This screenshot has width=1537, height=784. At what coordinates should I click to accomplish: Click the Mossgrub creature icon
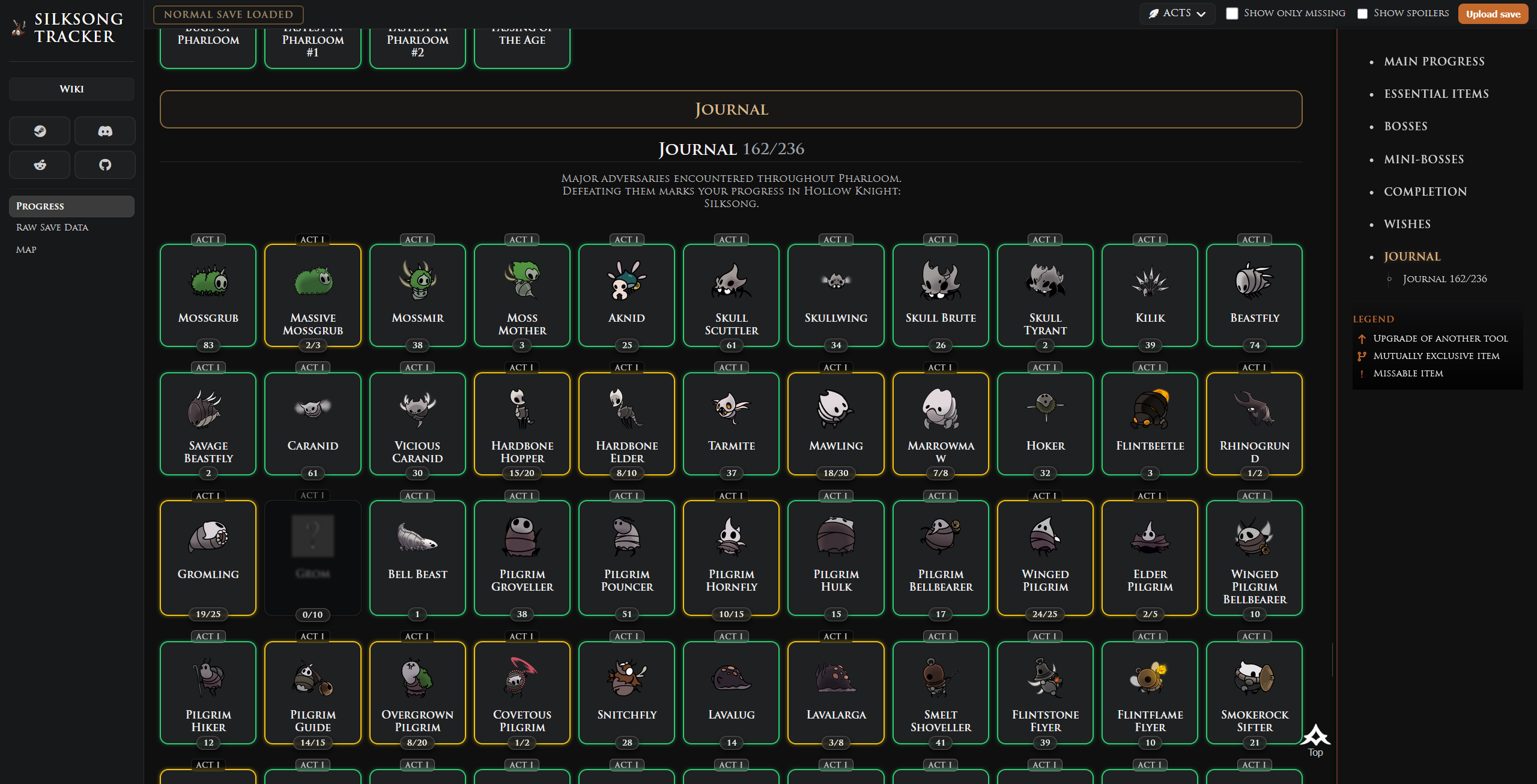pos(208,280)
